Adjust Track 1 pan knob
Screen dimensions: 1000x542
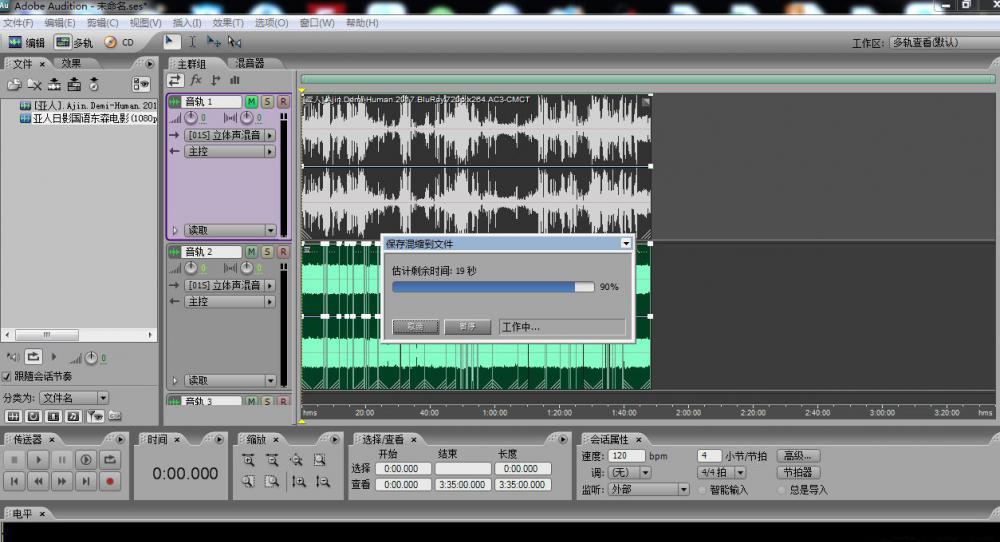tap(246, 118)
